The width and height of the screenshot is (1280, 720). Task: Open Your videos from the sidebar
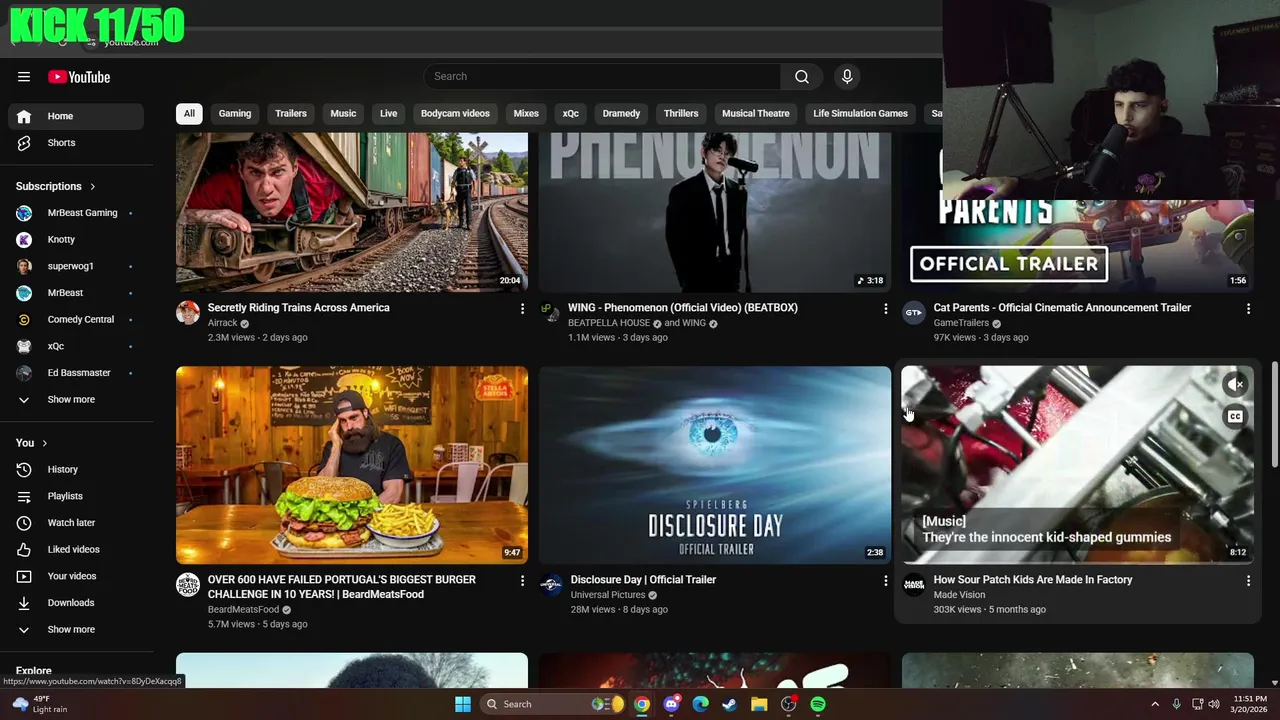[76, 576]
